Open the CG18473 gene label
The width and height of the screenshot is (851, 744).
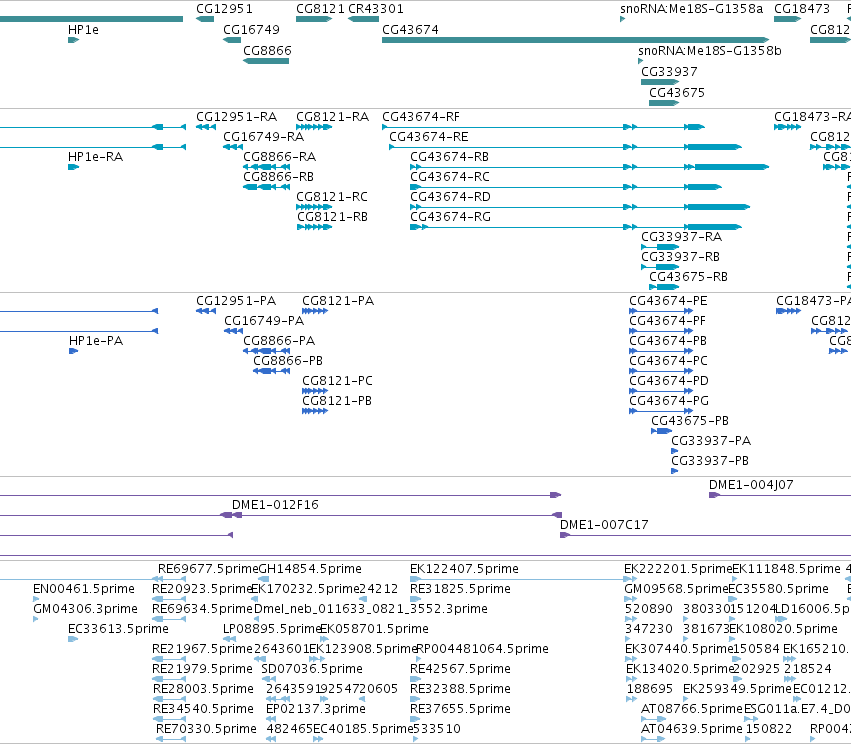pyautogui.click(x=802, y=9)
